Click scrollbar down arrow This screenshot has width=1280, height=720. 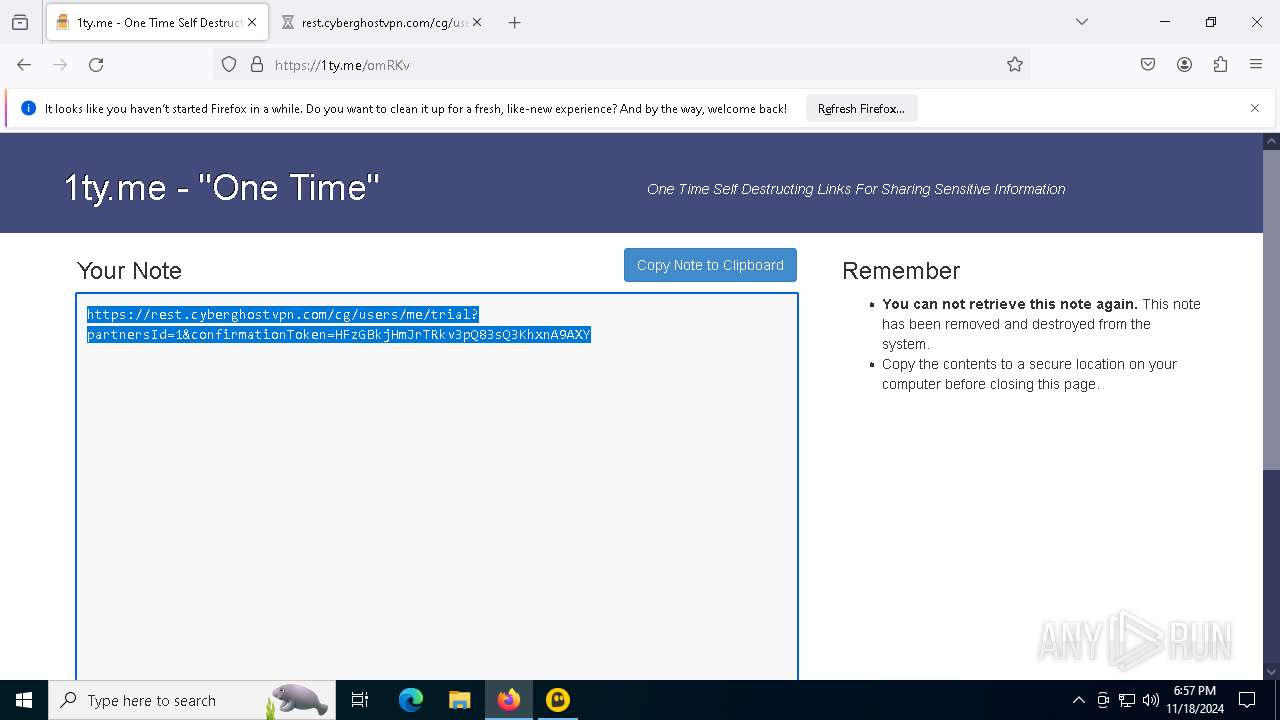pos(1271,672)
